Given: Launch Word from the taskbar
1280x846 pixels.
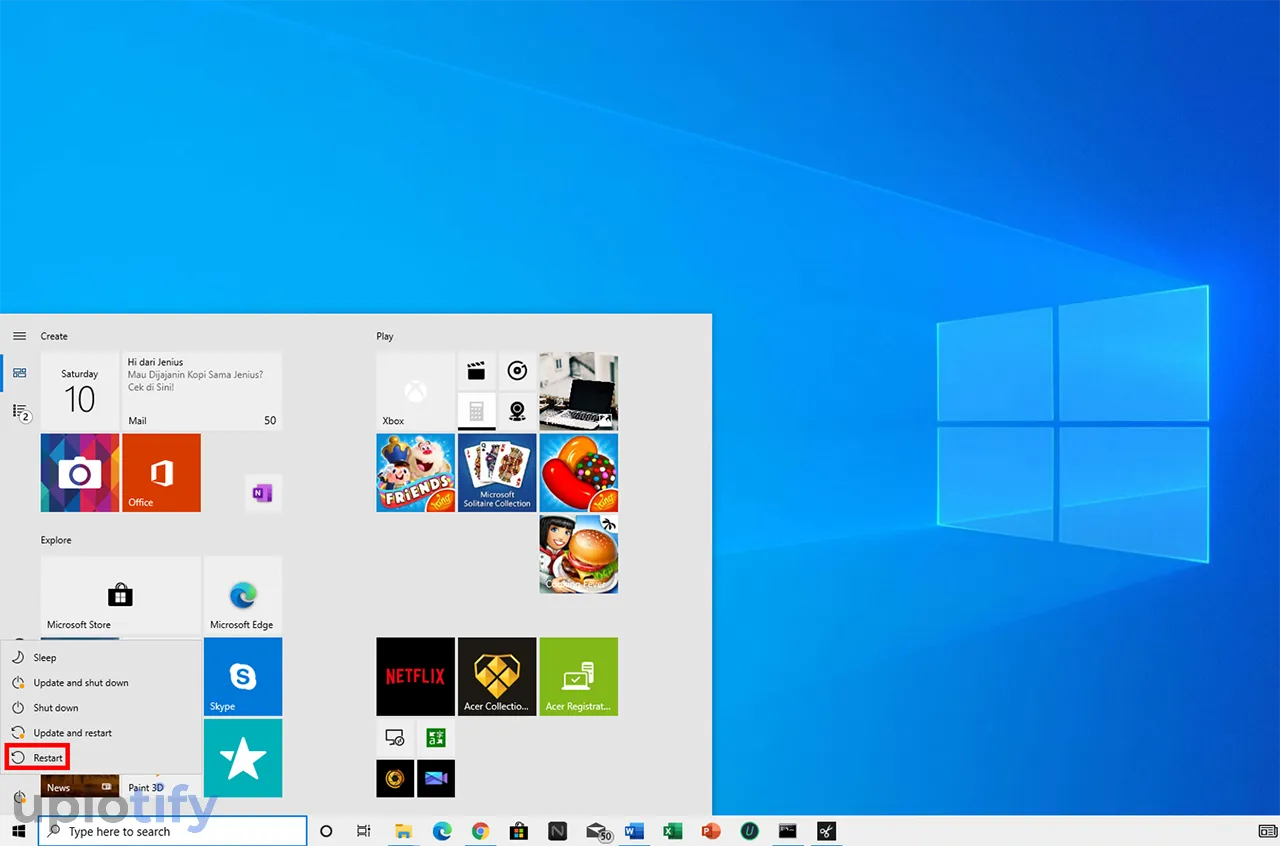Looking at the screenshot, I should click(634, 831).
